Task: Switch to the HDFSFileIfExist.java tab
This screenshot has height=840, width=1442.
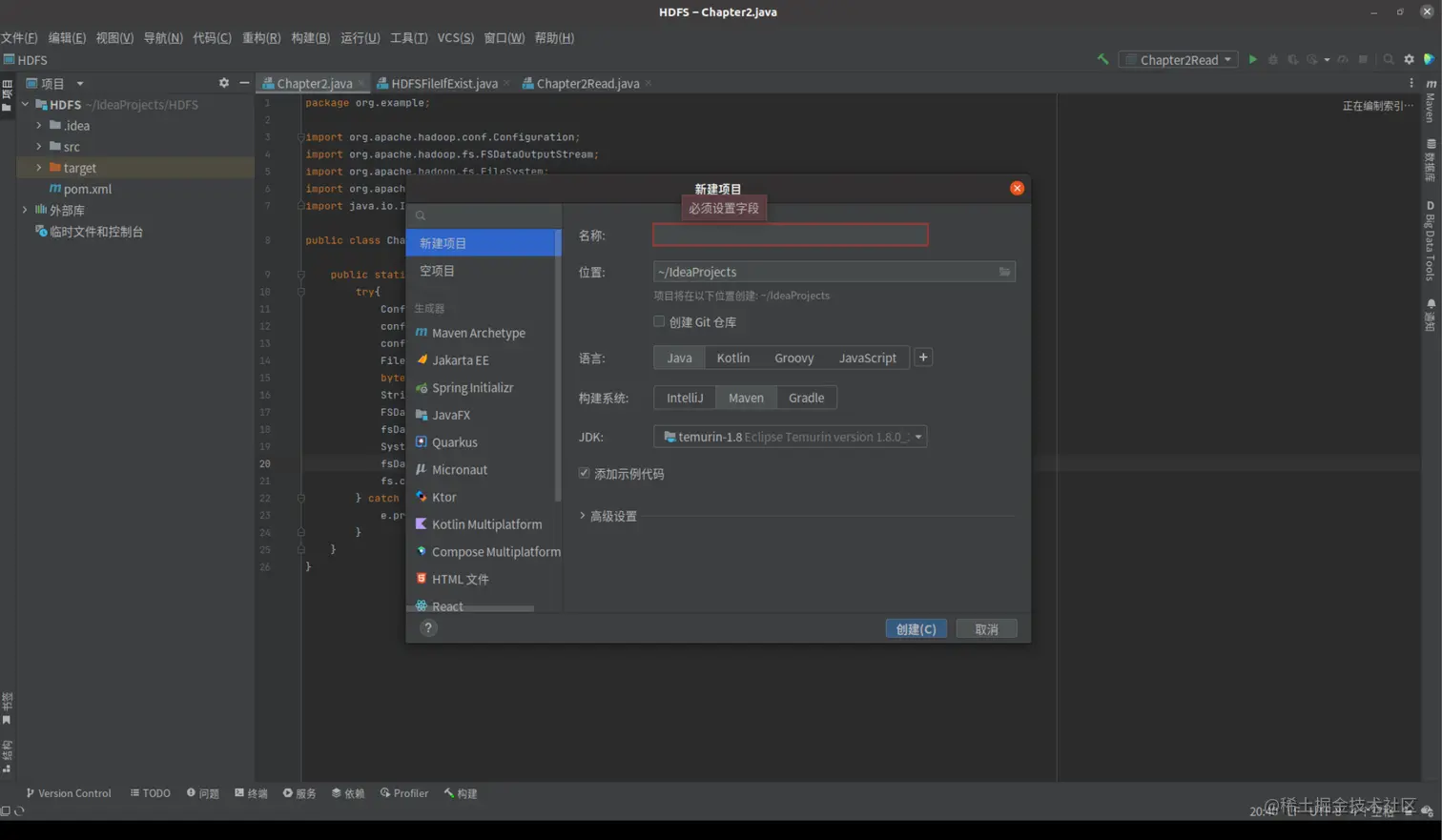Action: (443, 83)
